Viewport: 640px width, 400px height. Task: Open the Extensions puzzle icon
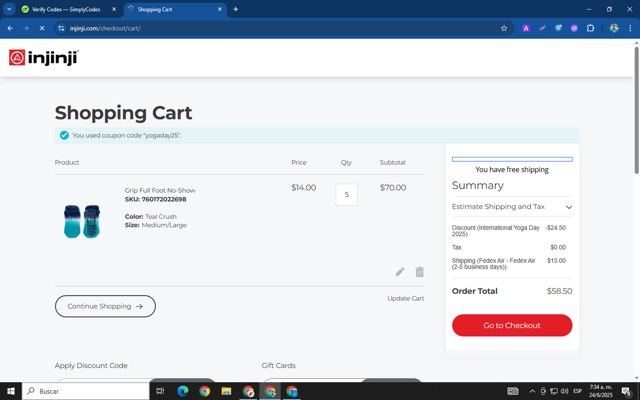pyautogui.click(x=590, y=28)
